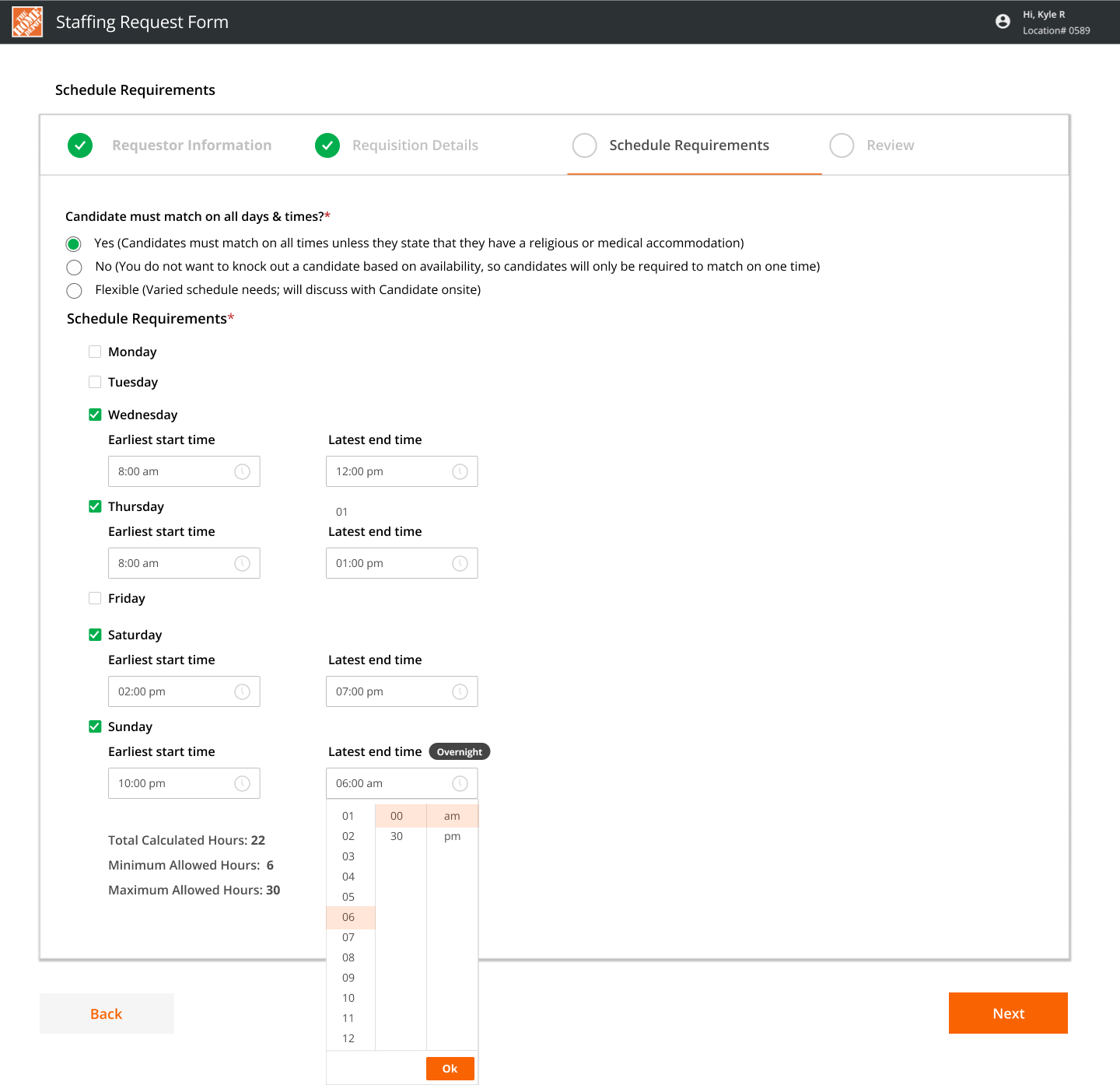This screenshot has height=1092, width=1120.
Task: Choose hour 07 in time picker
Action: pos(350,937)
